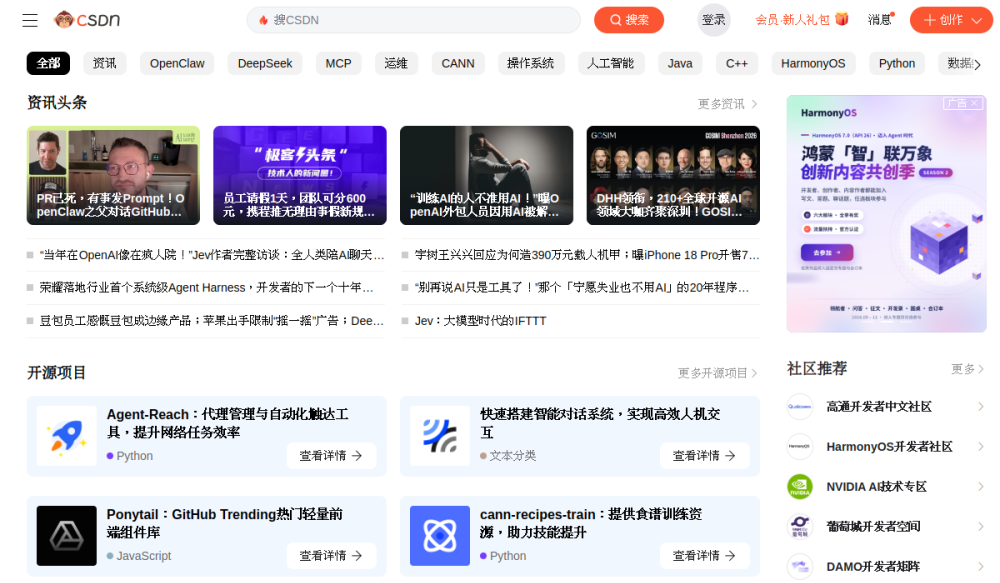Screen dimensions: 1000x583
Task: Select the 全部 category tab
Action: [x=48, y=63]
